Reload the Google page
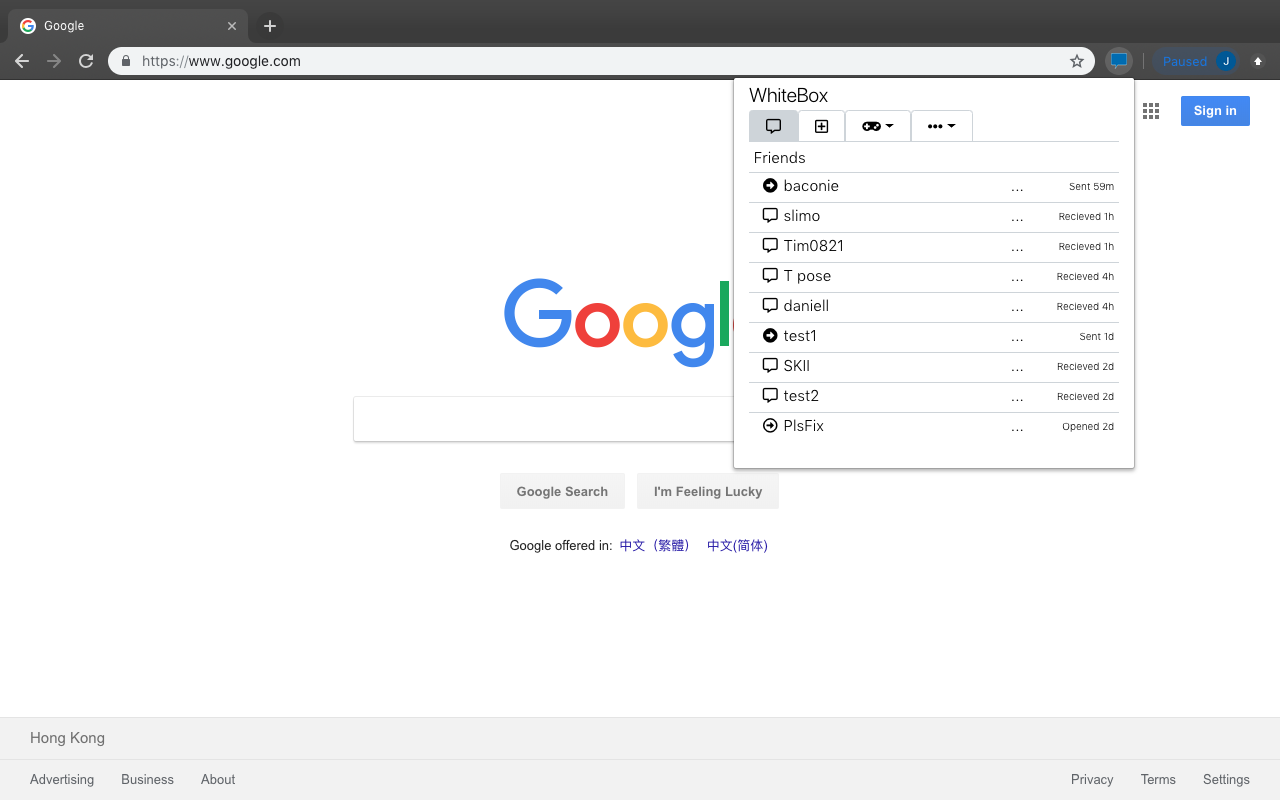Image resolution: width=1280 pixels, height=800 pixels. [86, 61]
